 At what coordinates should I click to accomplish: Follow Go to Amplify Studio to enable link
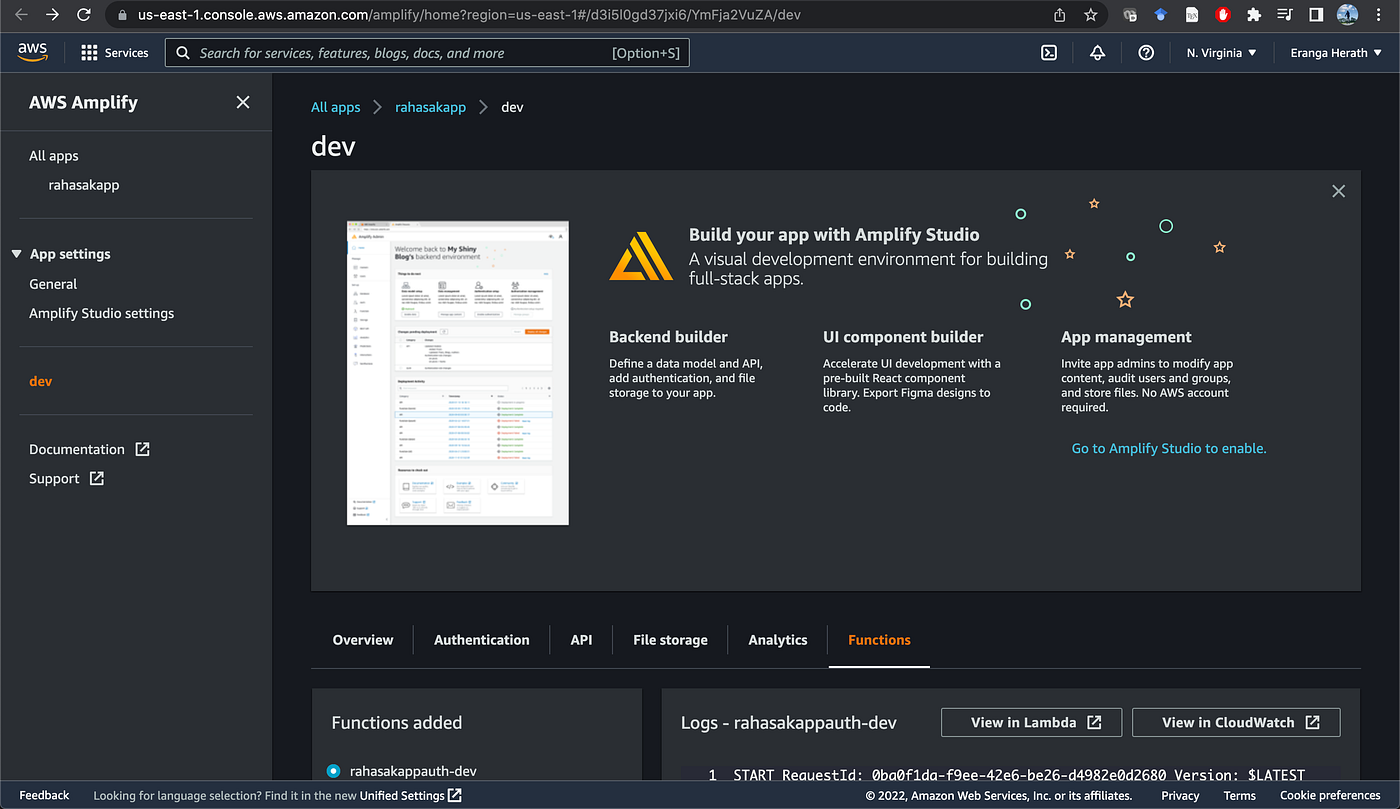pos(1169,448)
